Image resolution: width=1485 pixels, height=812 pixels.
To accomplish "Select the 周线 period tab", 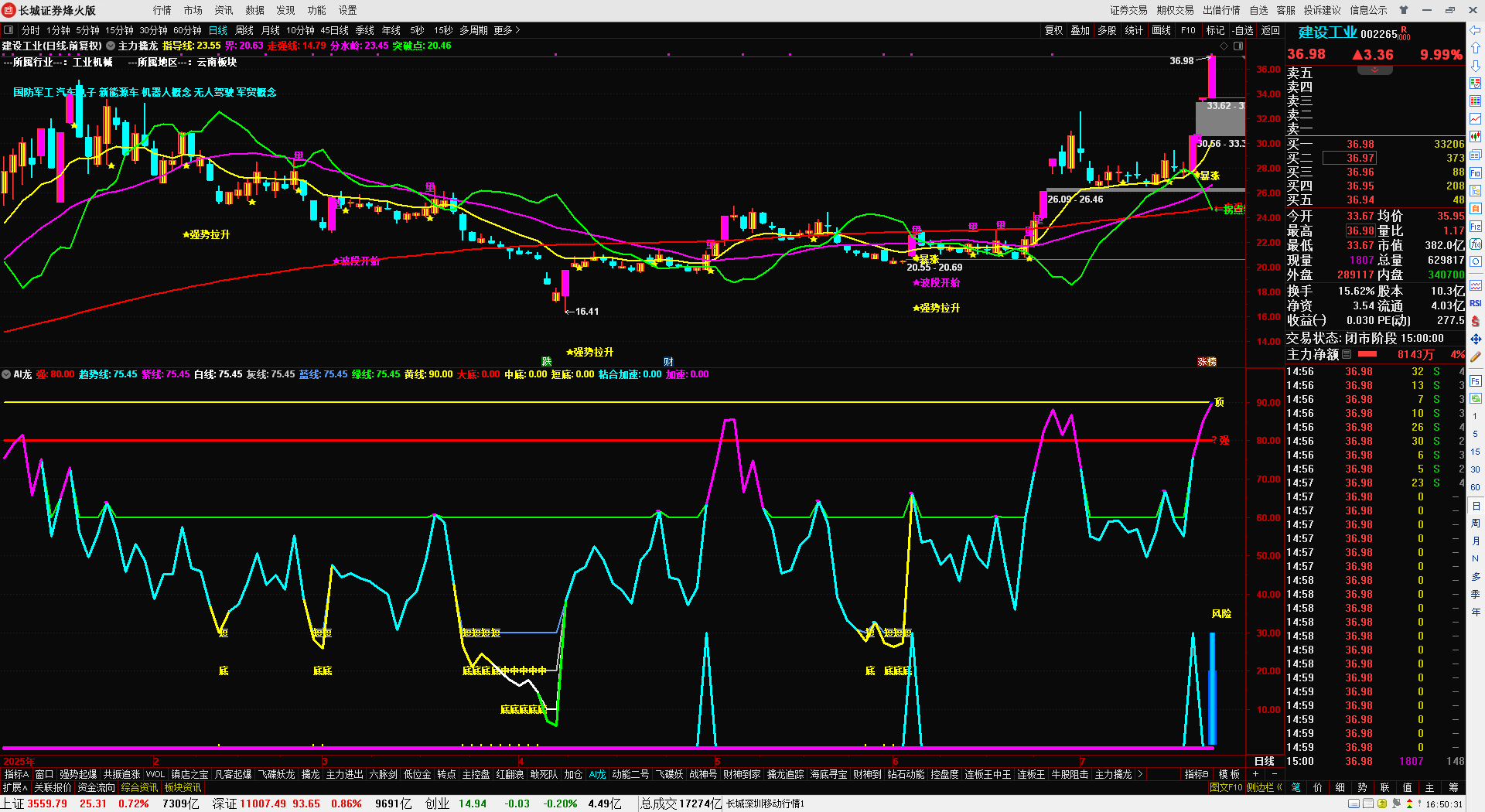I will click(x=244, y=30).
